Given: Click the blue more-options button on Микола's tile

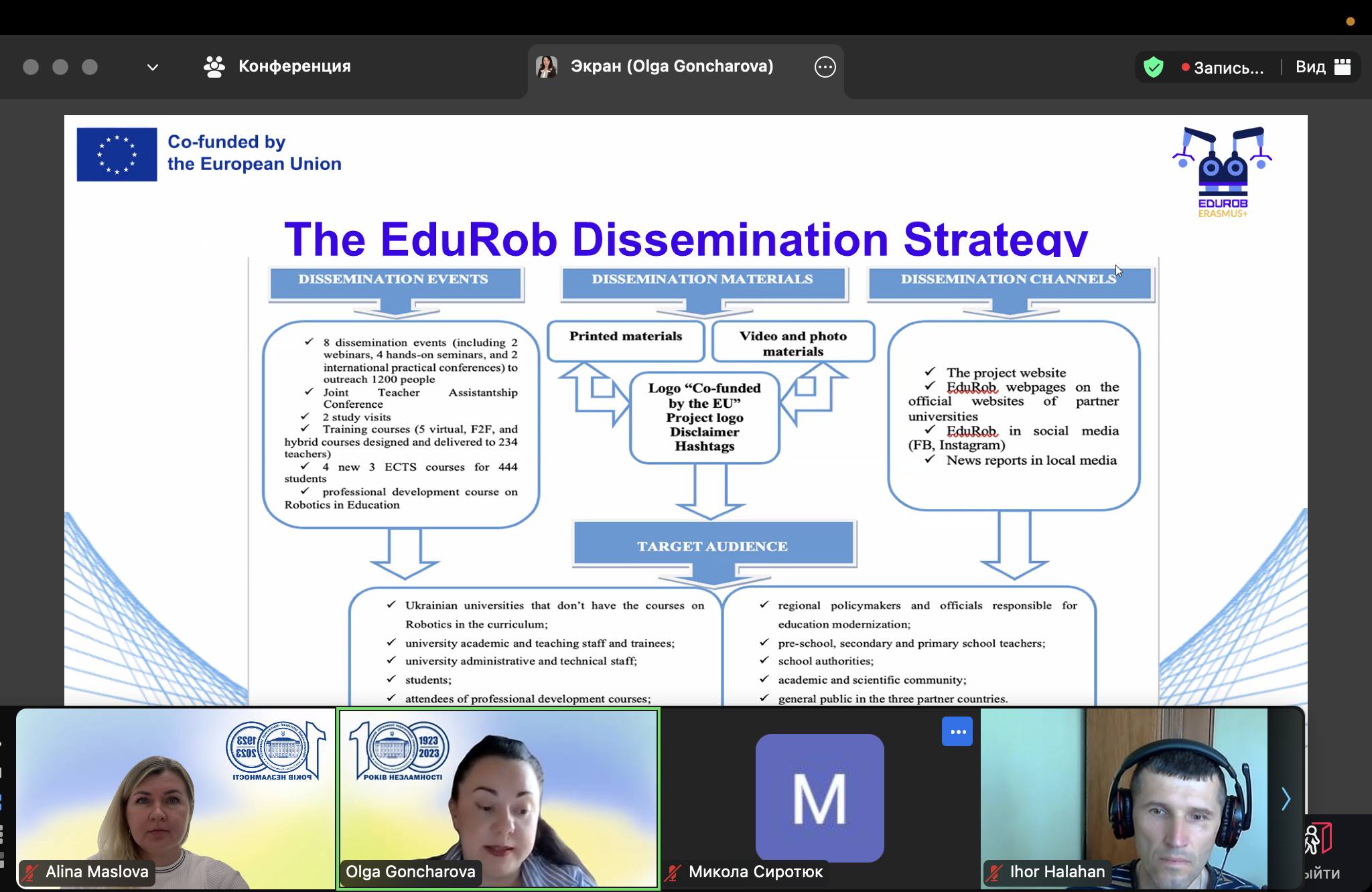Looking at the screenshot, I should point(957,731).
